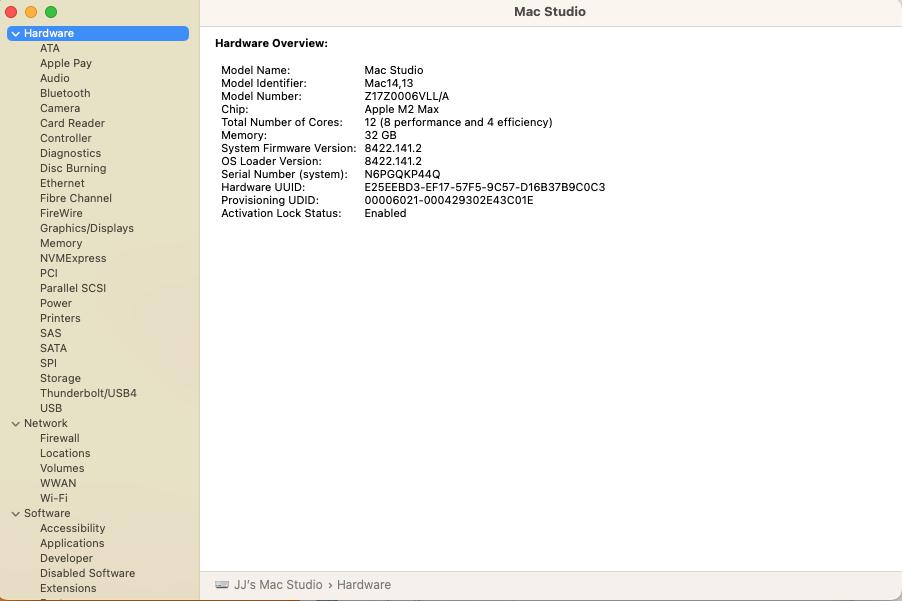The width and height of the screenshot is (902, 601).
Task: Select the Network category label
Action: click(45, 423)
